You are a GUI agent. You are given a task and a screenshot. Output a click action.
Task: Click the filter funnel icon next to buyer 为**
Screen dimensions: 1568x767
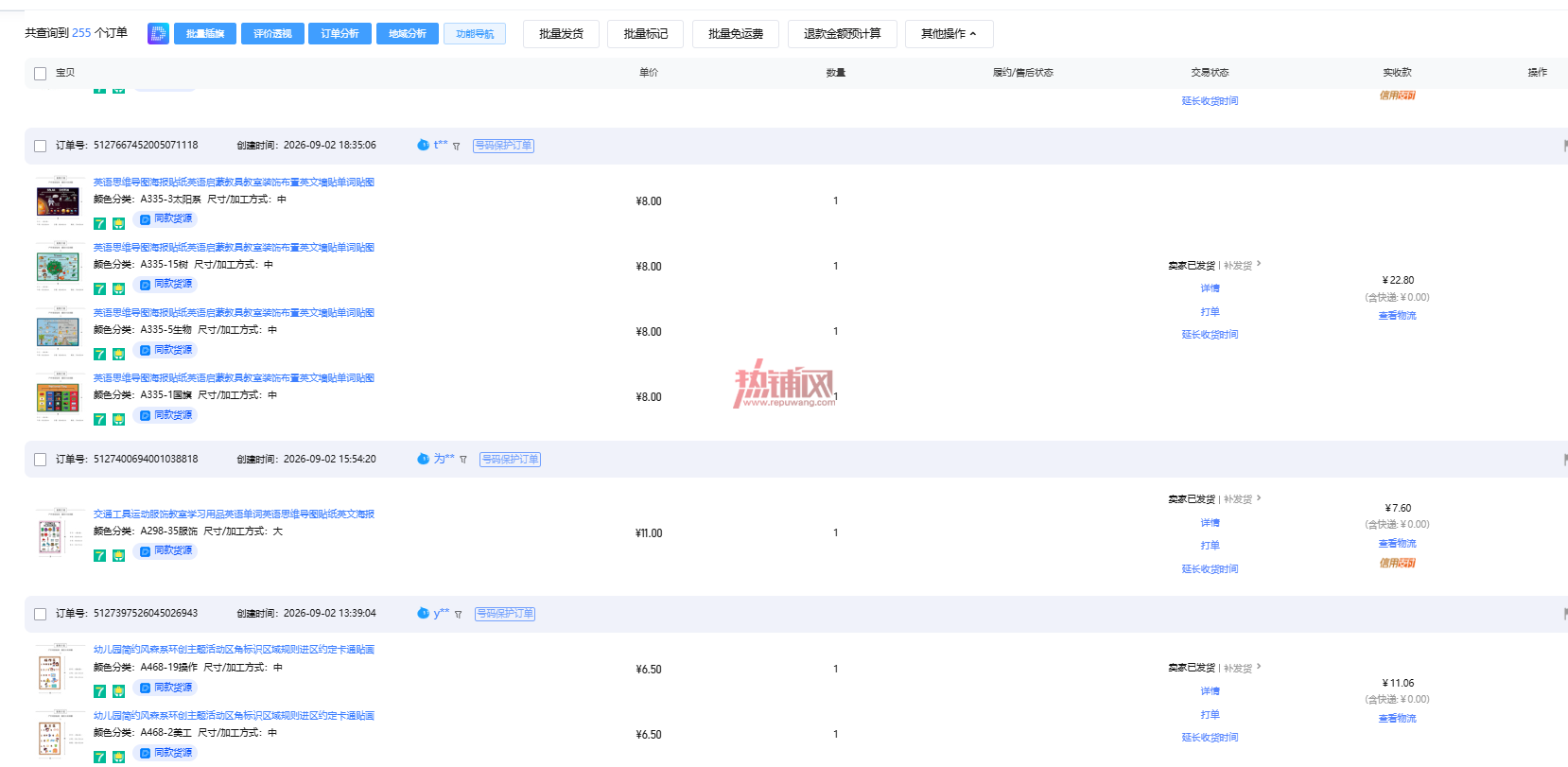[463, 460]
